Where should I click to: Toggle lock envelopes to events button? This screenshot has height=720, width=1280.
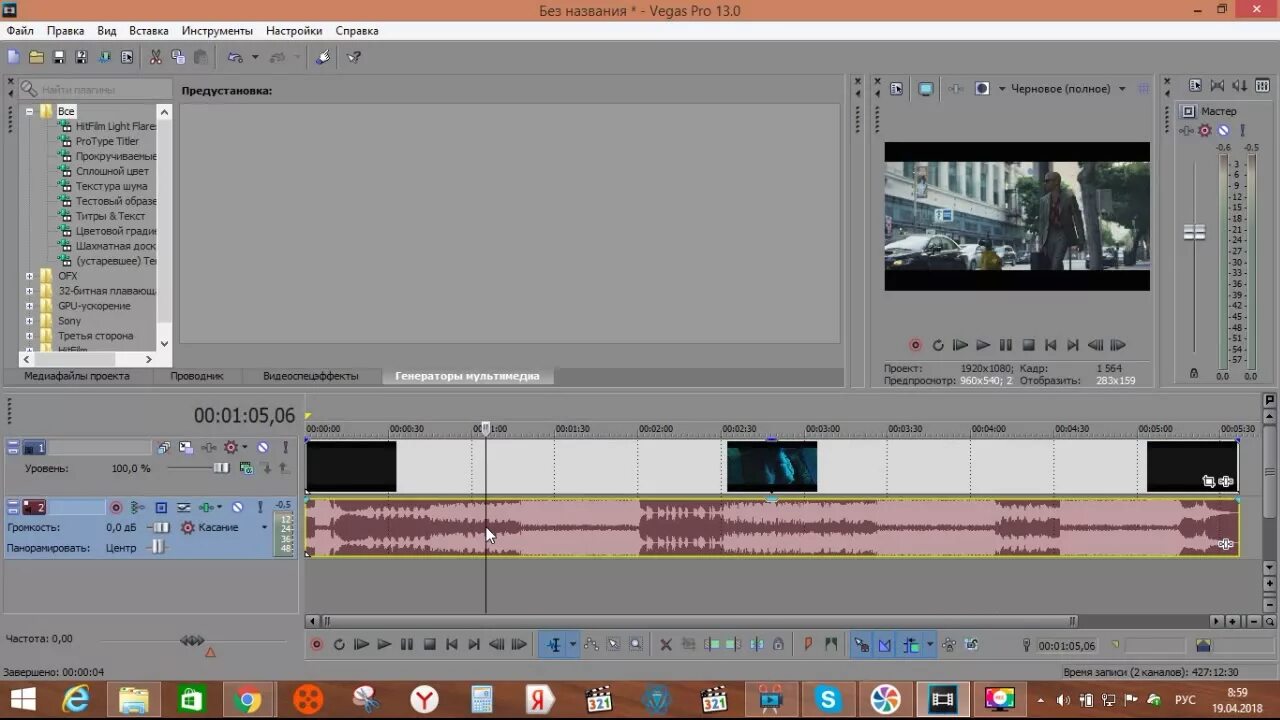[949, 645]
